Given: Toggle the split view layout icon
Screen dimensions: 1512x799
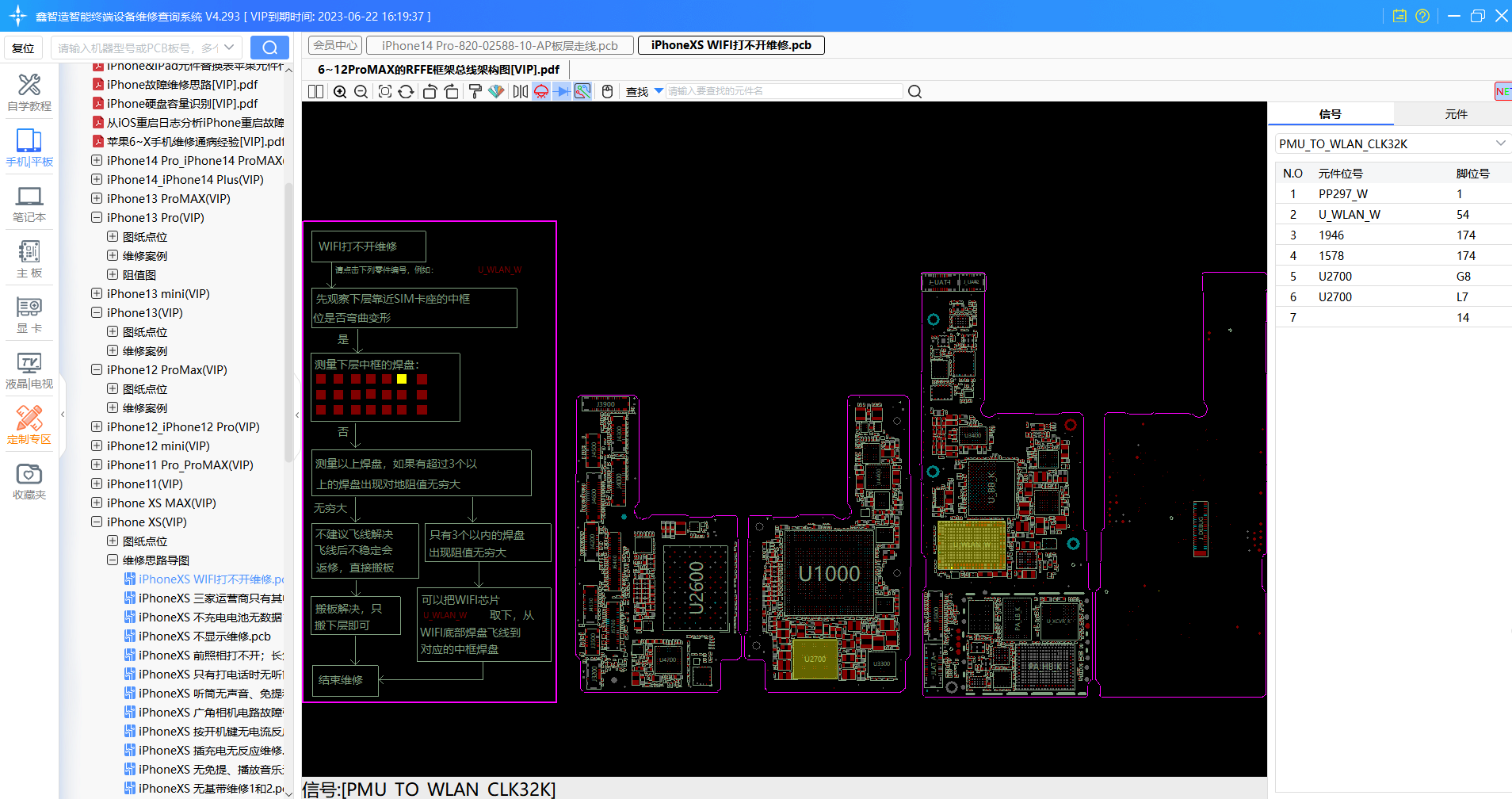Looking at the screenshot, I should point(315,91).
